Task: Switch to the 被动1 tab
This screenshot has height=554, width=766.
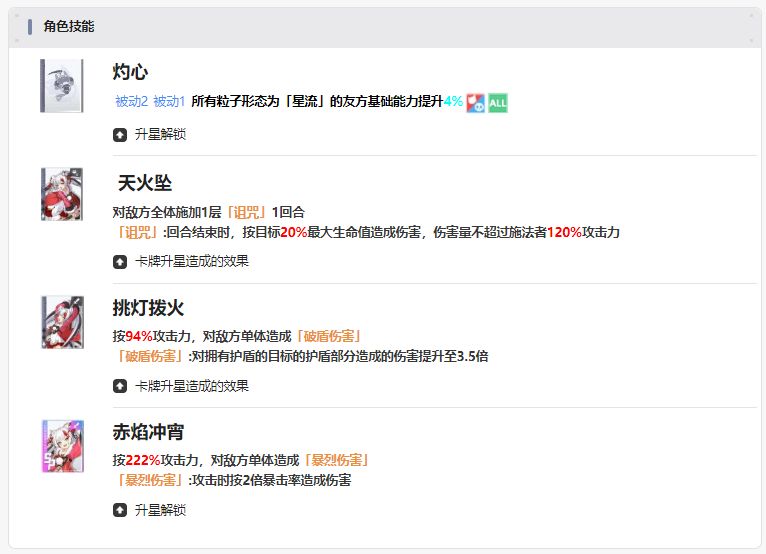Action: pyautogui.click(x=169, y=101)
